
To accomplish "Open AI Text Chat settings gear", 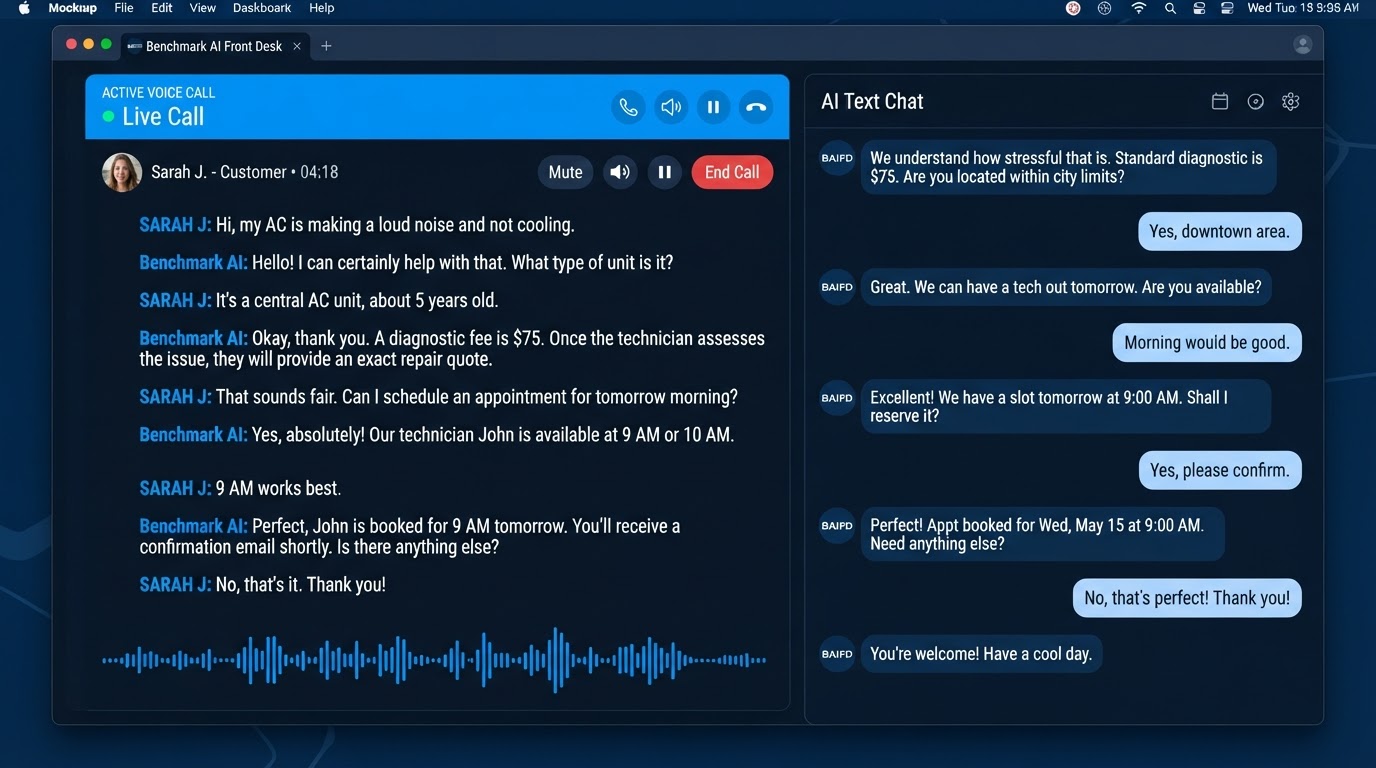I will click(1291, 101).
